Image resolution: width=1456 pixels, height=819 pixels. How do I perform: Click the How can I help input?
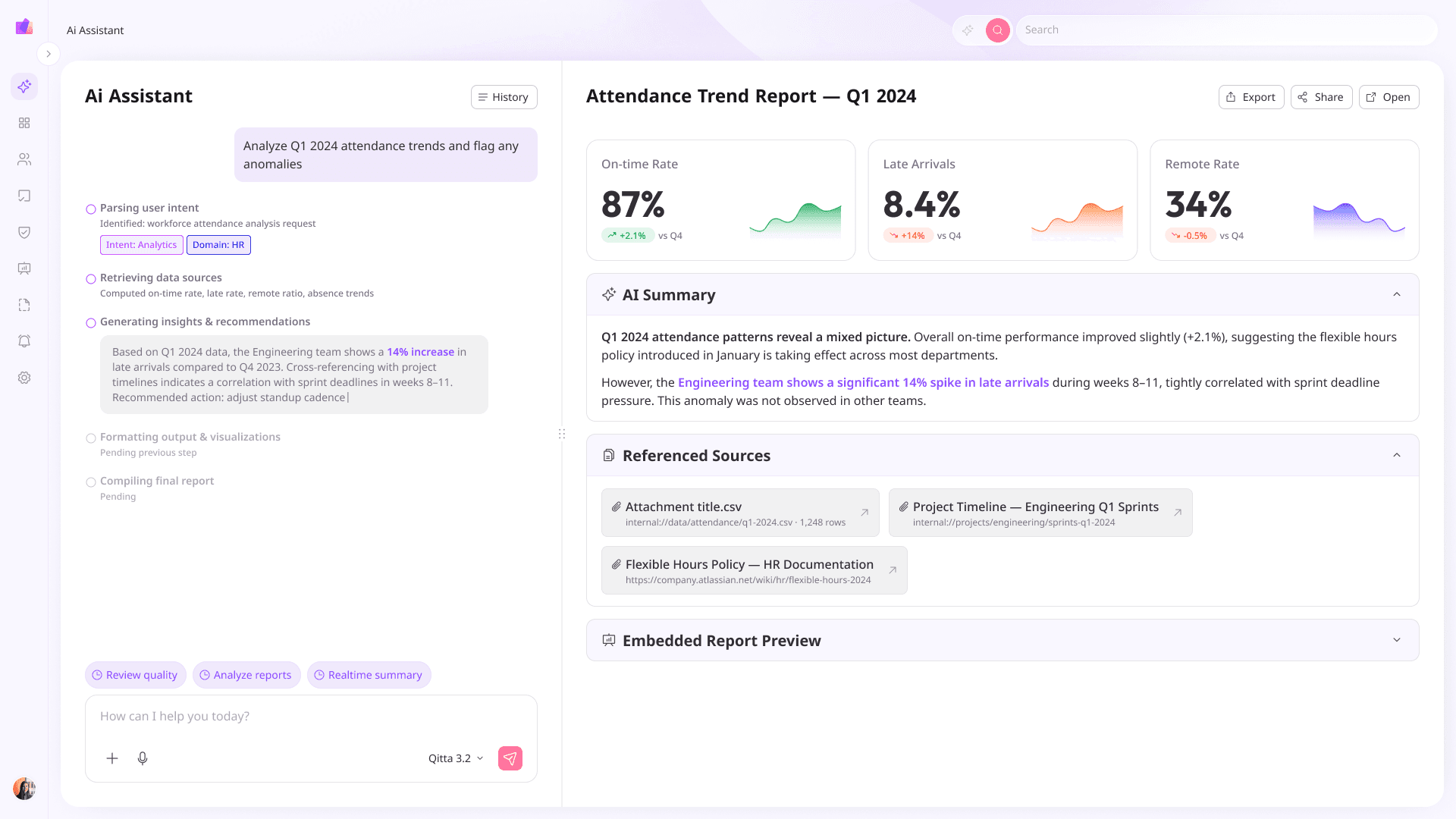point(311,716)
